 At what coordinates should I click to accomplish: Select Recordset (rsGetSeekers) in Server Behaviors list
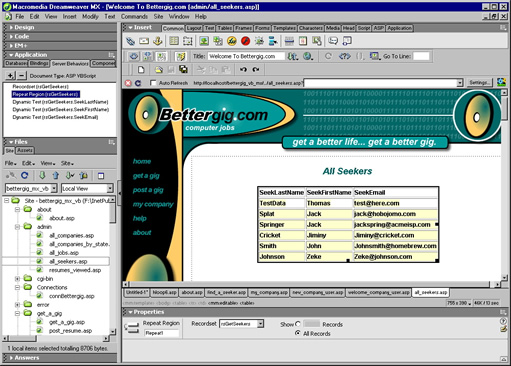tap(40, 87)
